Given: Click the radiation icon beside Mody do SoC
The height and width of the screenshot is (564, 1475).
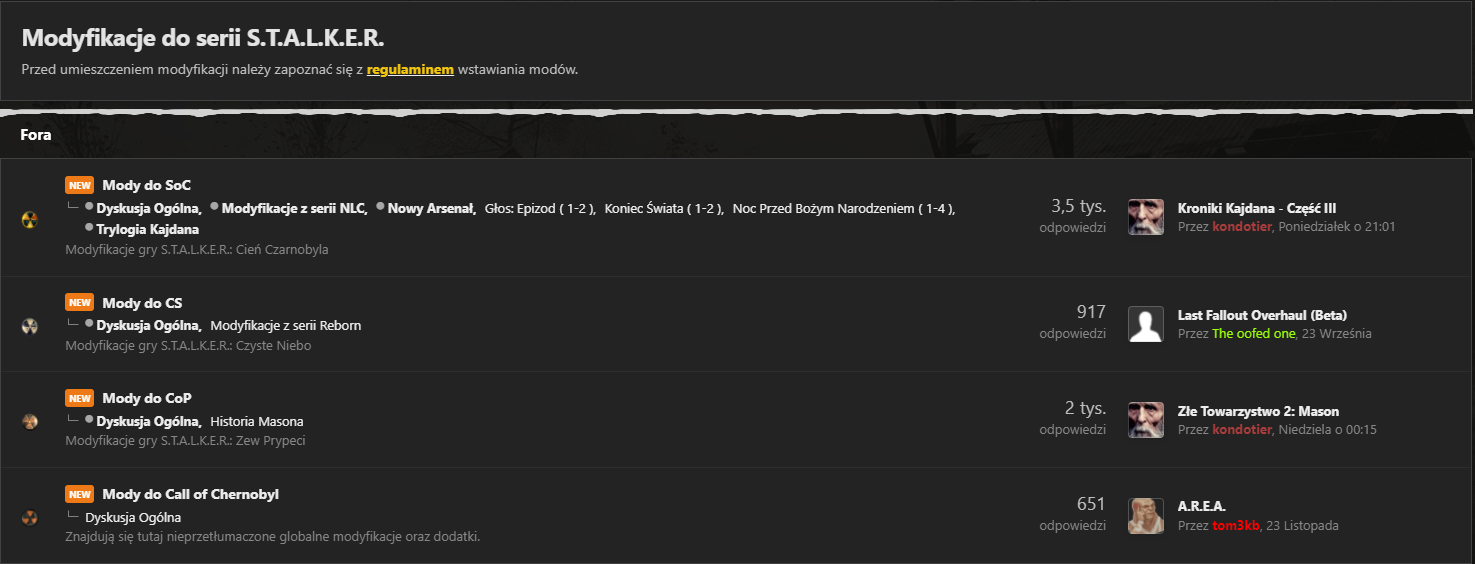Looking at the screenshot, I should [x=29, y=218].
